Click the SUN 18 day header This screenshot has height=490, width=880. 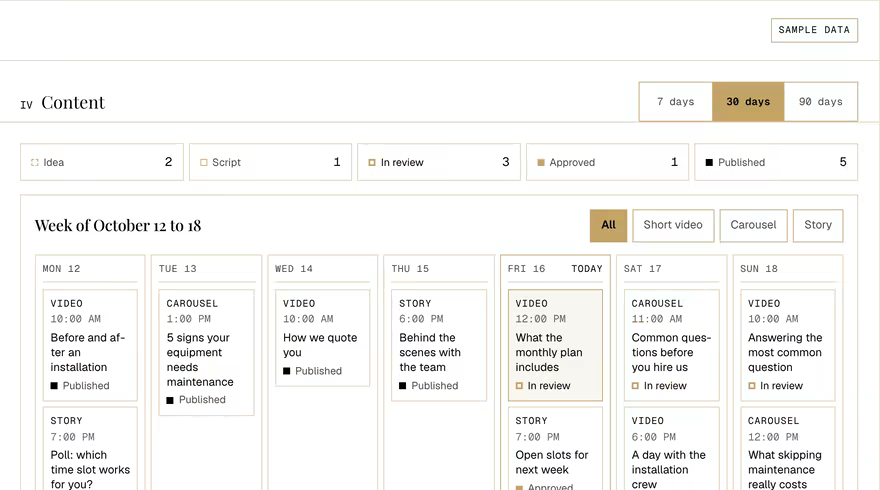coord(759,269)
